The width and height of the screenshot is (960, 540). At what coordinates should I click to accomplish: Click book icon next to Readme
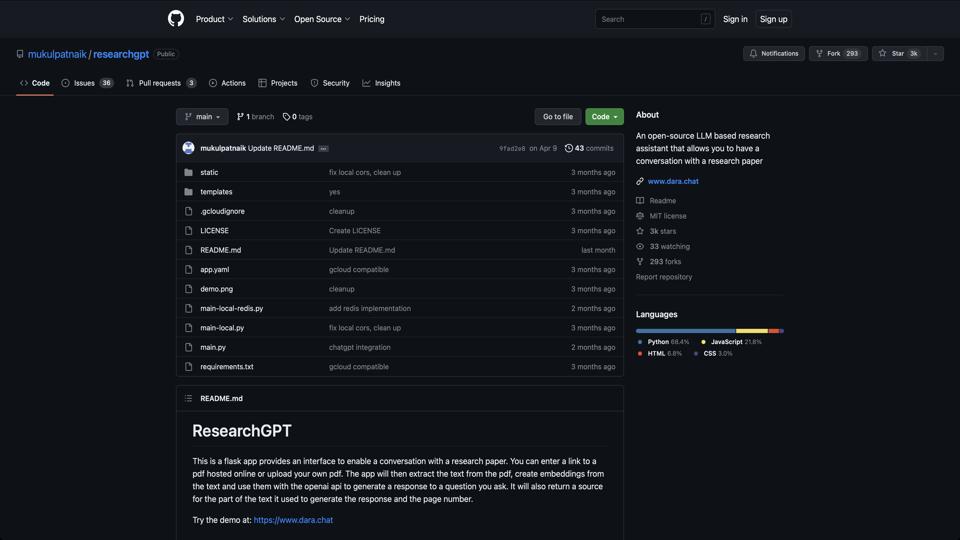[x=640, y=201]
